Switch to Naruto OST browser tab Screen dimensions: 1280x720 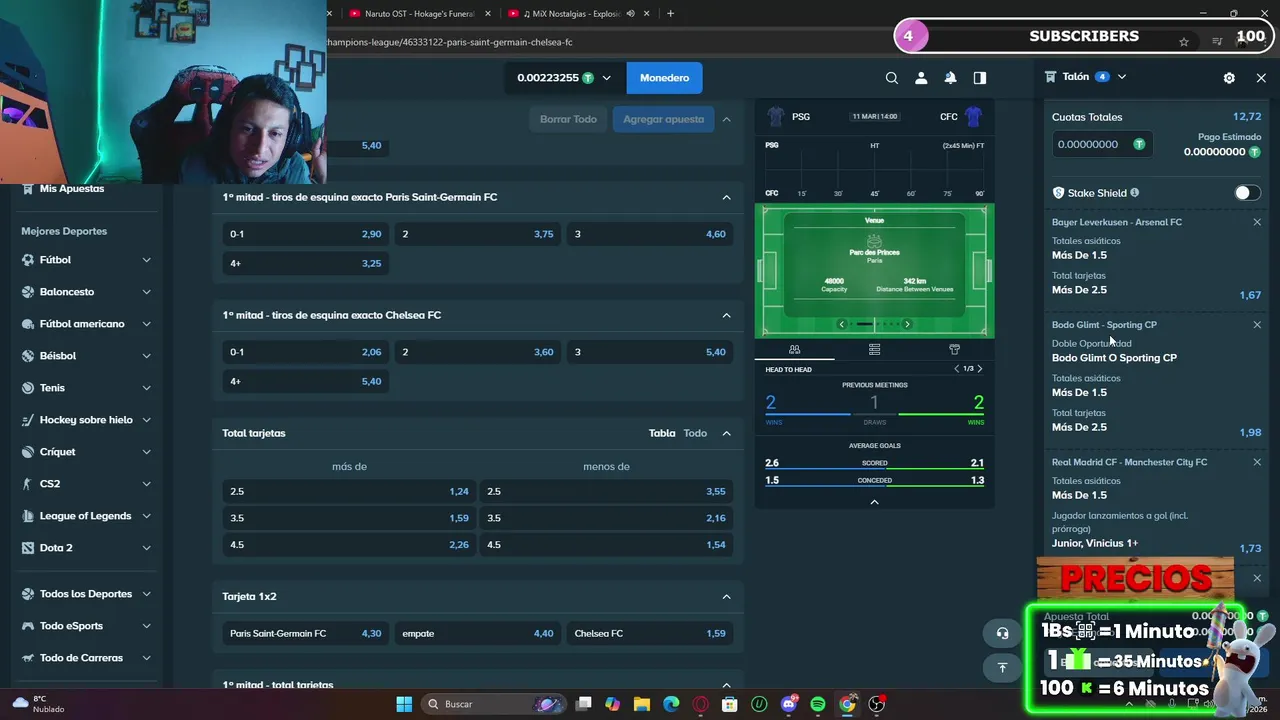pos(419,13)
